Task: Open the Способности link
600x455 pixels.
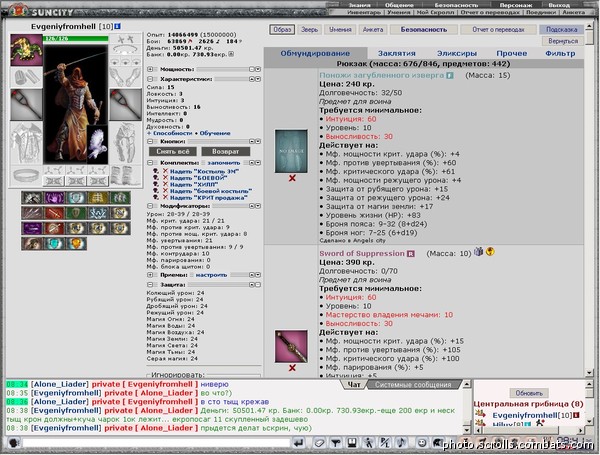Action: click(x=173, y=133)
